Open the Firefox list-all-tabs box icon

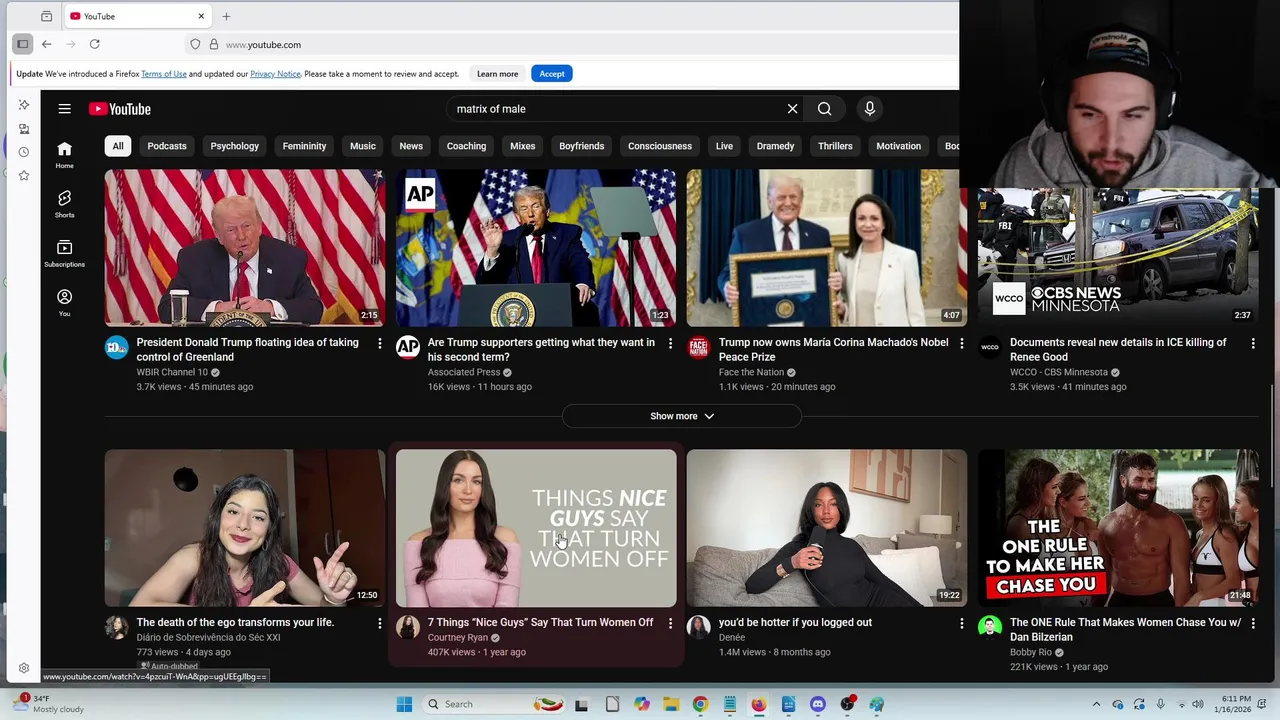coord(46,16)
